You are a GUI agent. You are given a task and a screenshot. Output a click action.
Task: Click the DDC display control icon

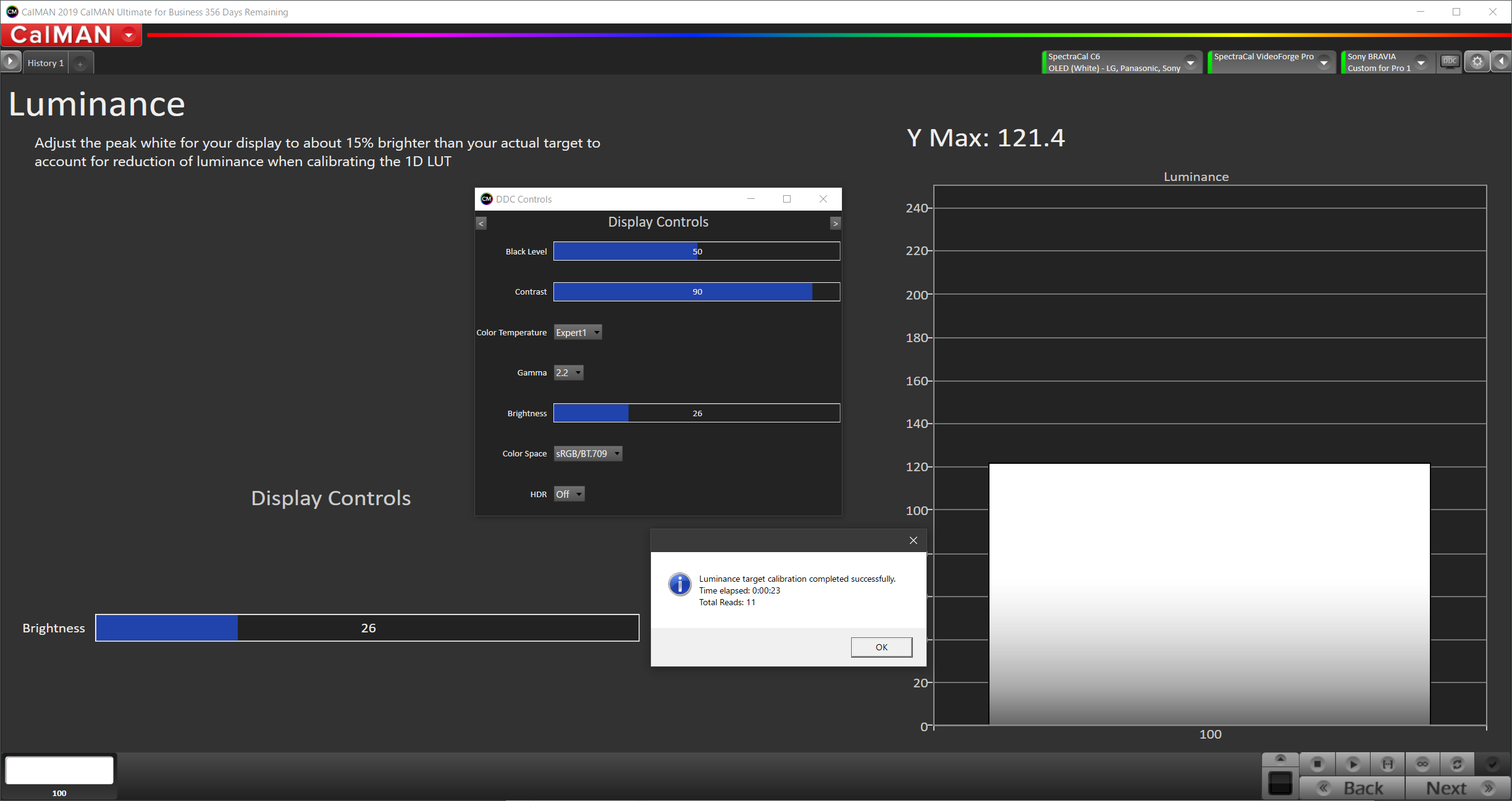pos(1450,62)
